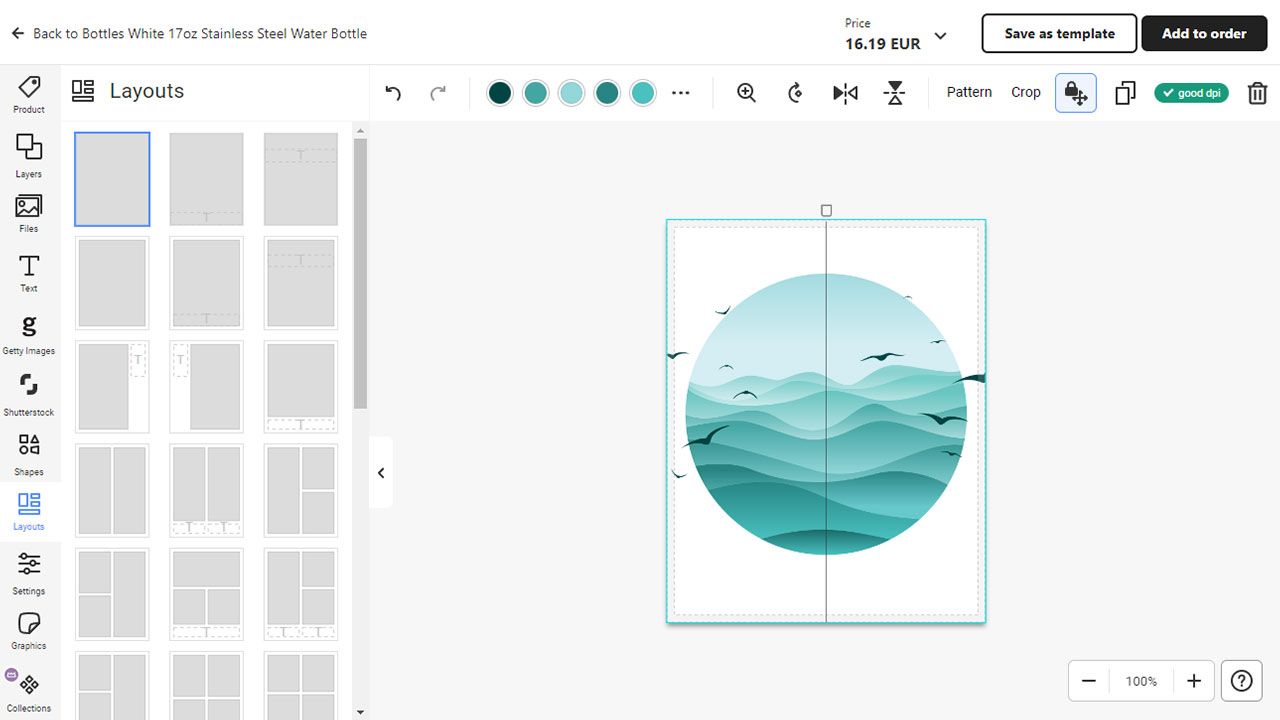Open the Settings panel

(29, 573)
